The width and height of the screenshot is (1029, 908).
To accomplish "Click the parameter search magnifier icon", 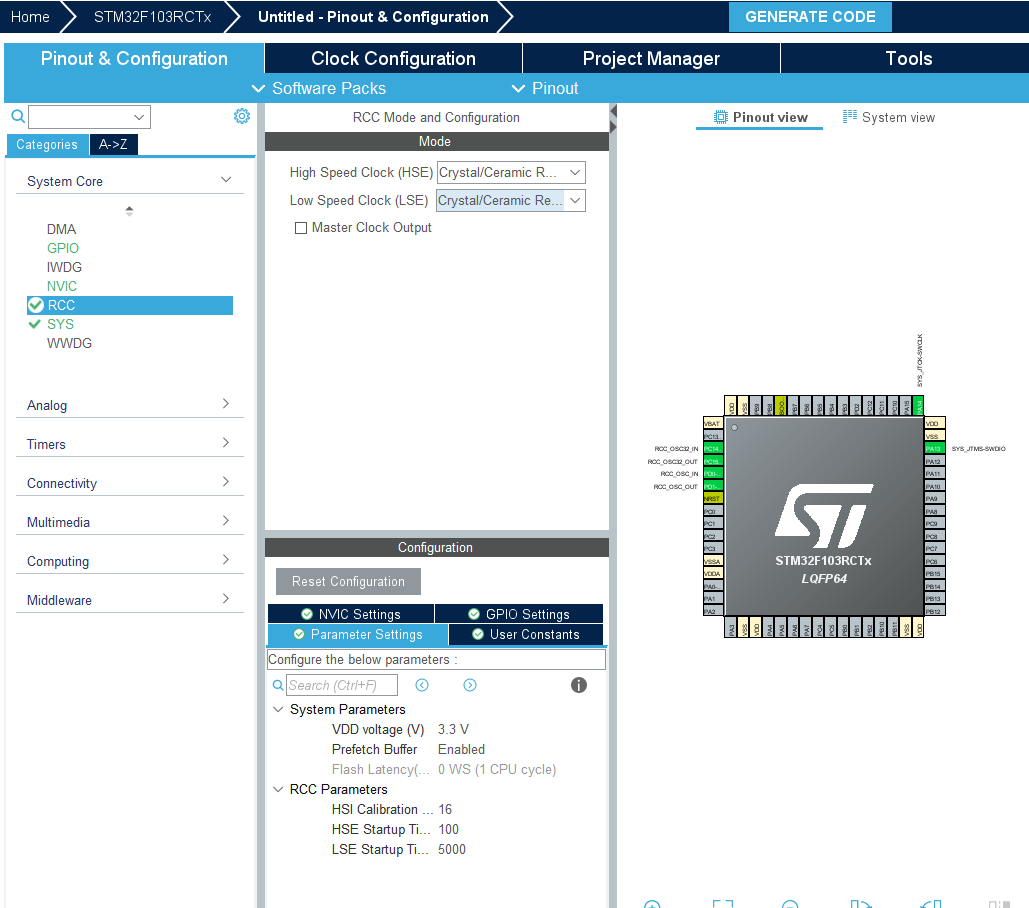I will click(278, 685).
